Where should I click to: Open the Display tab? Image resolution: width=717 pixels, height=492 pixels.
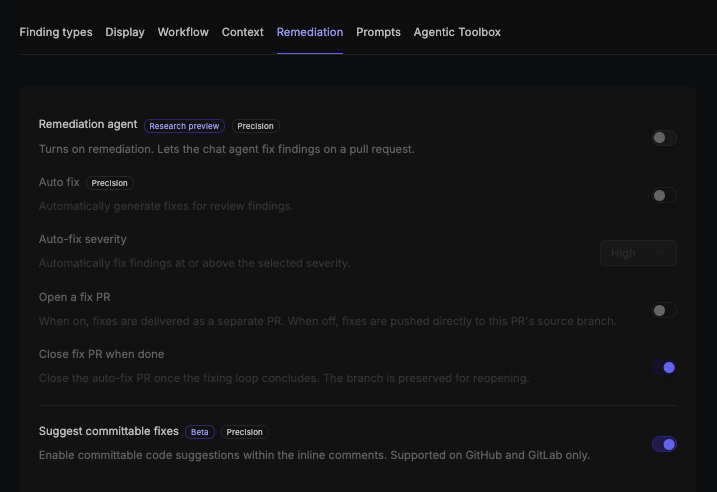[125, 32]
